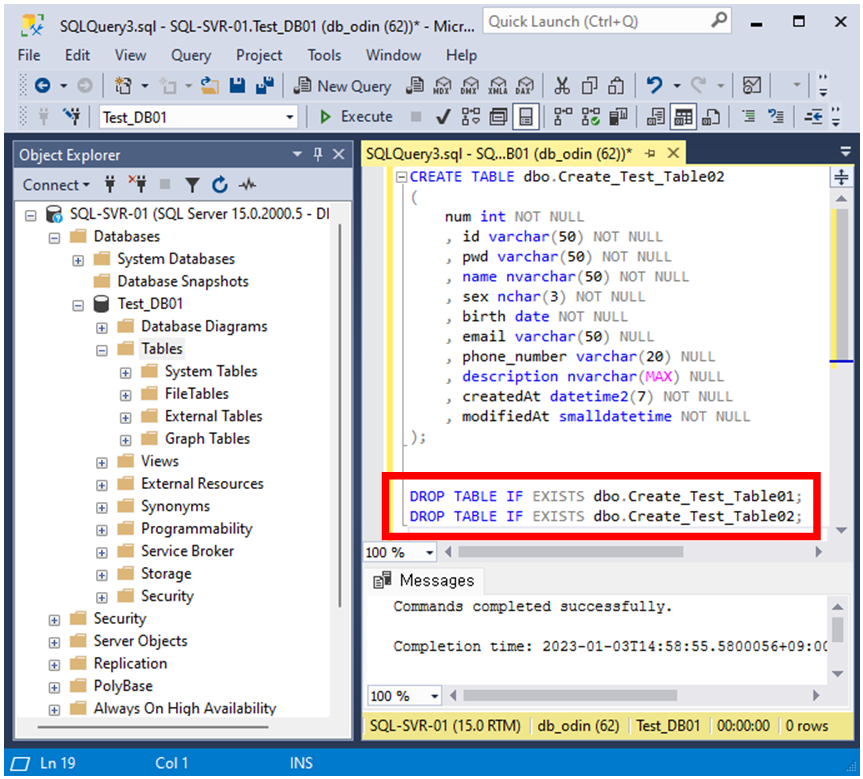Image resolution: width=863 pixels, height=779 pixels.
Task: Open the Tools menu
Action: click(x=324, y=55)
